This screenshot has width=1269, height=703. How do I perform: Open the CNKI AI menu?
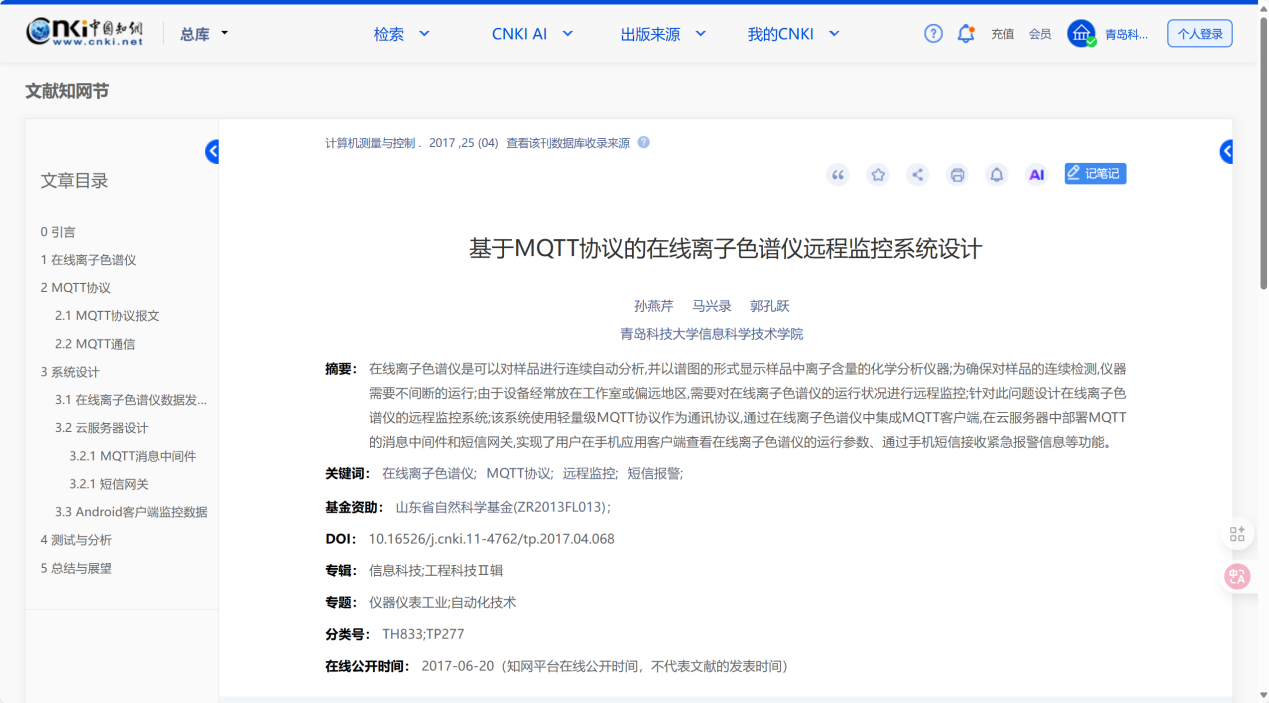click(532, 34)
